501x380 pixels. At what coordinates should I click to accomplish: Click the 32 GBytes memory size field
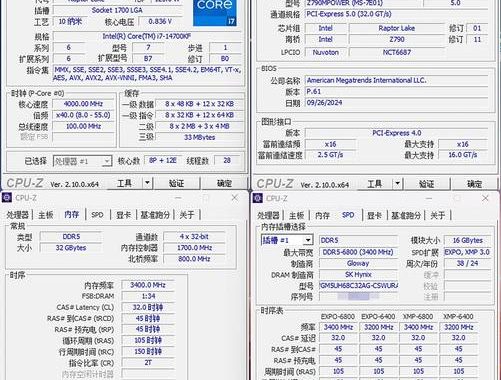[71, 248]
